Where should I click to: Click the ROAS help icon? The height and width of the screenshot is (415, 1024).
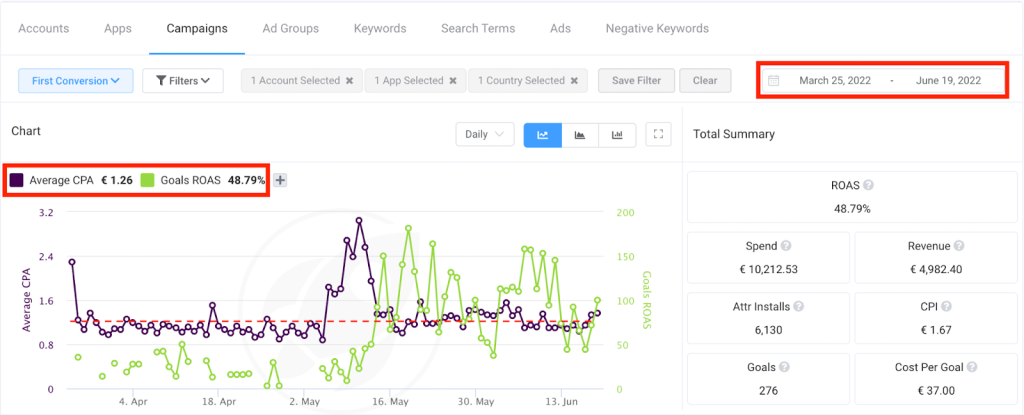[x=868, y=186]
